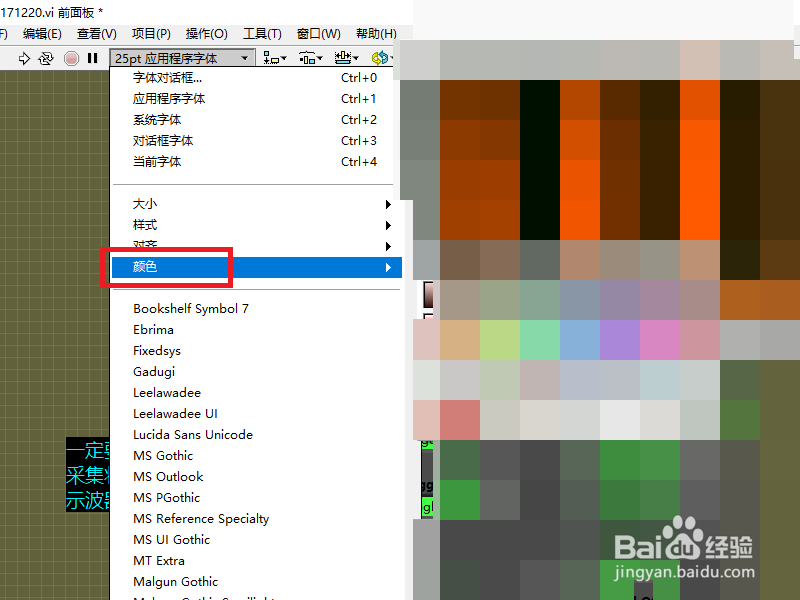The width and height of the screenshot is (800, 600).
Task: Pick an orange swatch from the color palette
Action: (x=699, y=160)
